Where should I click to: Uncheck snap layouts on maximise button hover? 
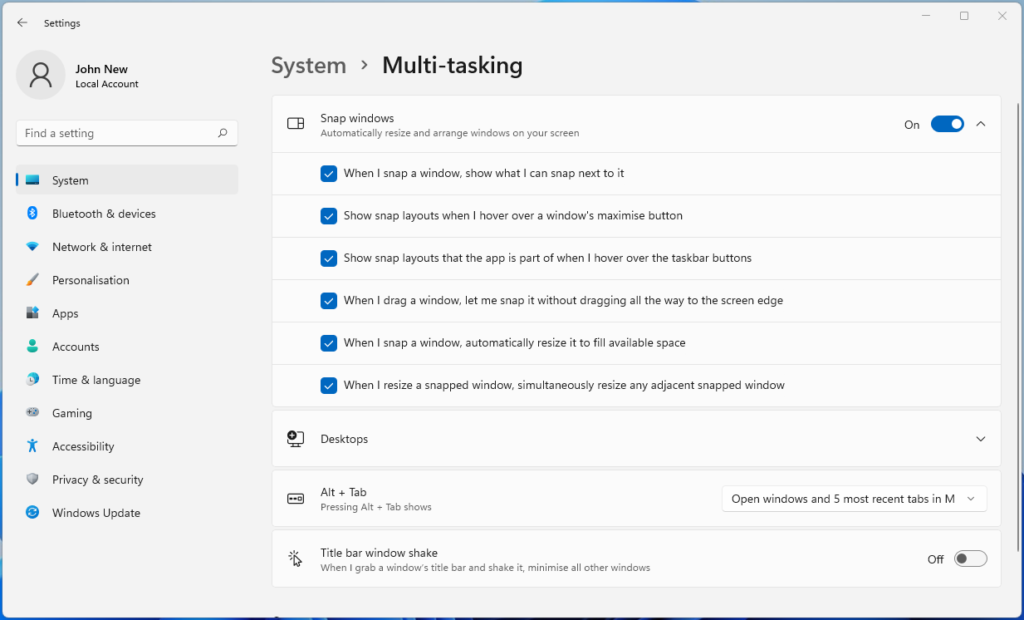[x=329, y=216]
